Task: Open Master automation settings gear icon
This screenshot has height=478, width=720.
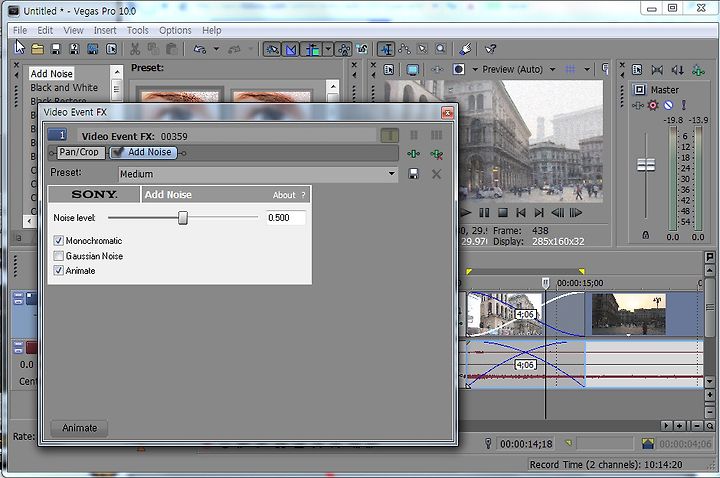Action: point(652,105)
